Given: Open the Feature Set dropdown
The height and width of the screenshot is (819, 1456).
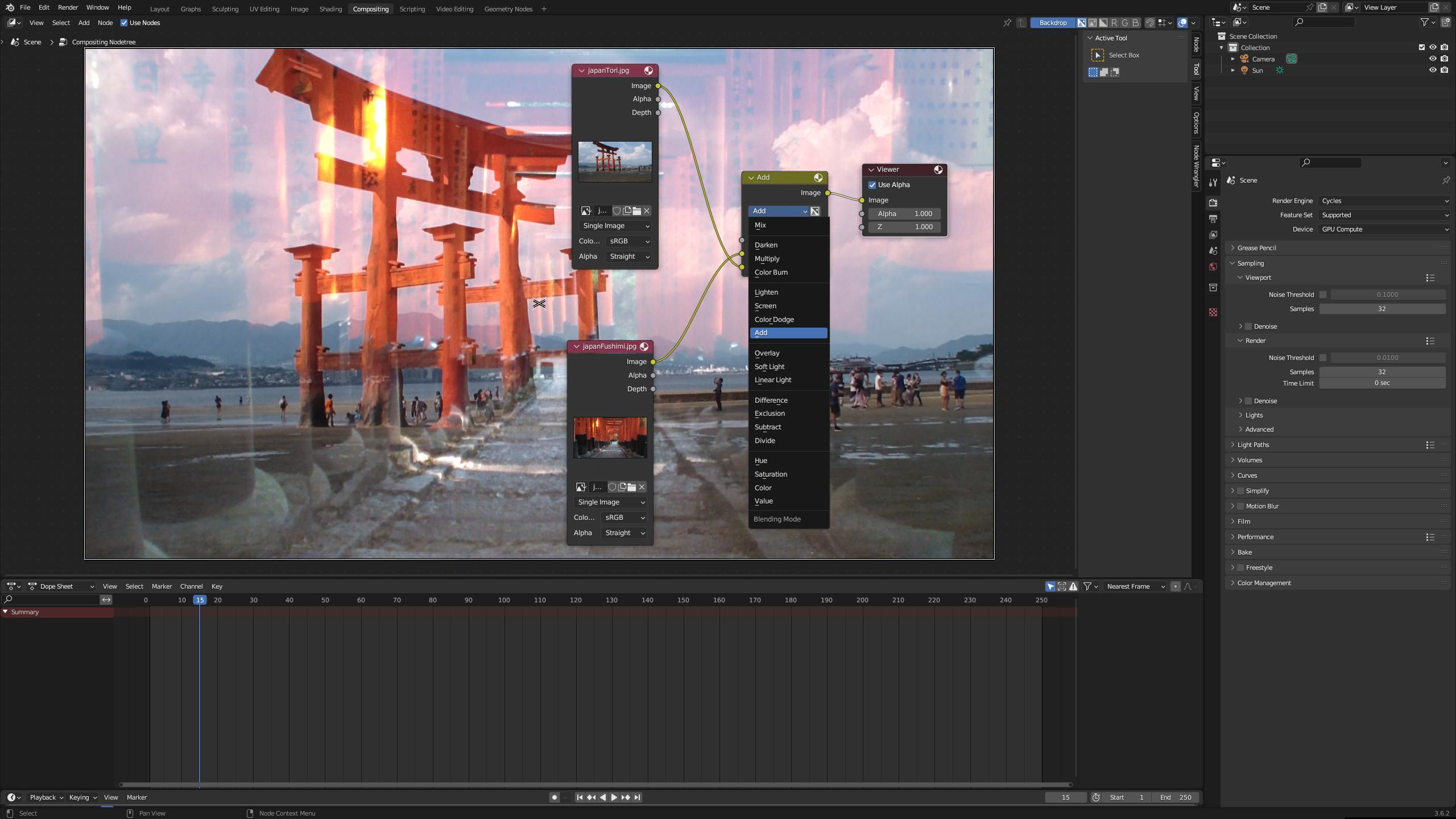Looking at the screenshot, I should (1384, 215).
